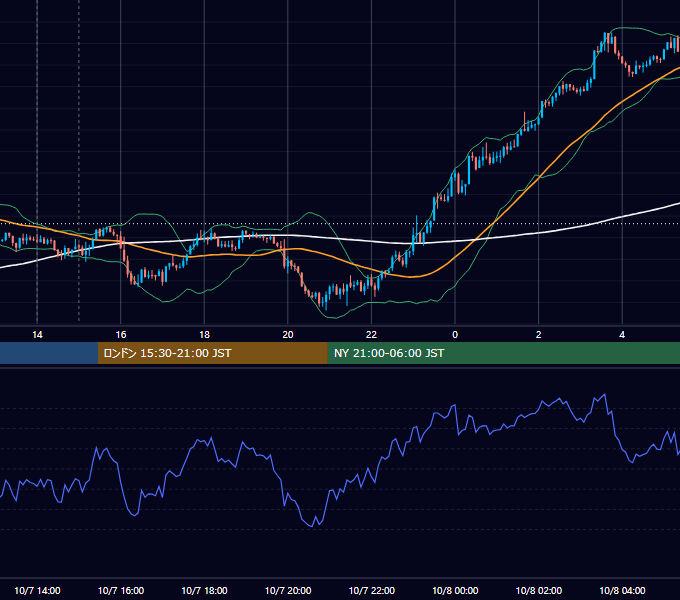The width and height of the screenshot is (680, 600).
Task: Click the 10/7 14:00 time label
Action: coord(37,590)
